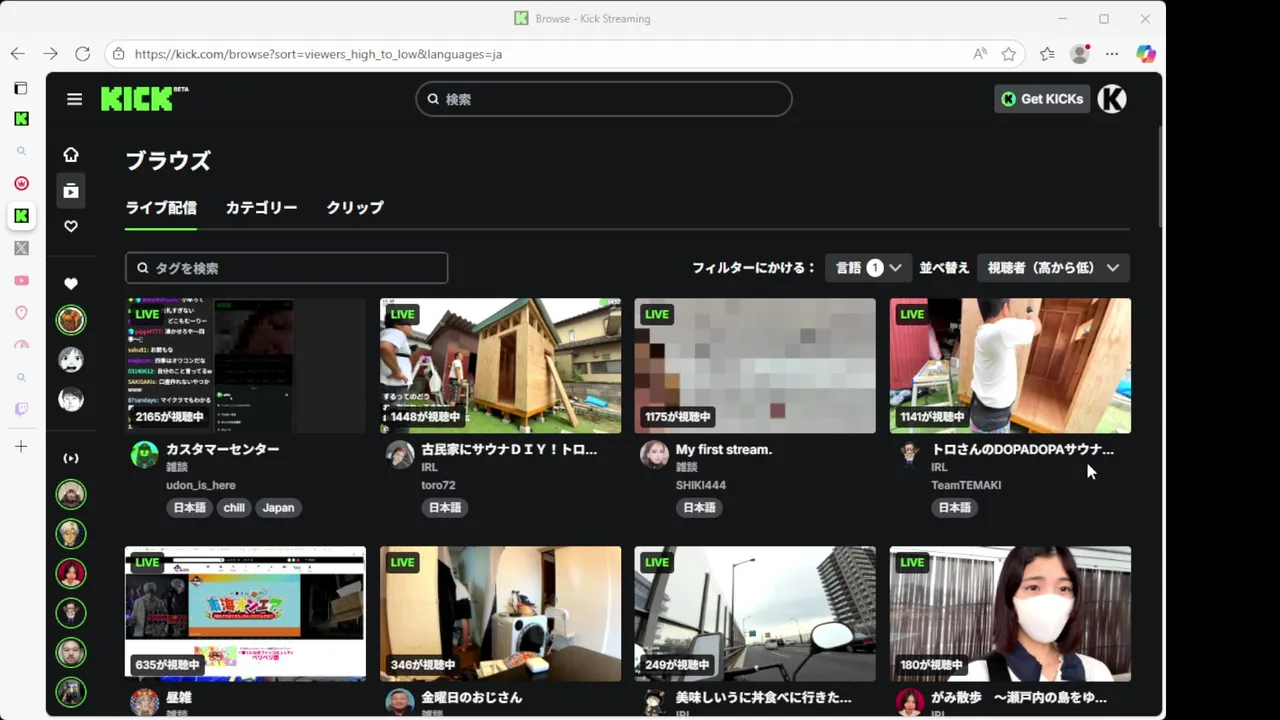Open the カスタマーセンター stream thumbnail

pyautogui.click(x=245, y=365)
